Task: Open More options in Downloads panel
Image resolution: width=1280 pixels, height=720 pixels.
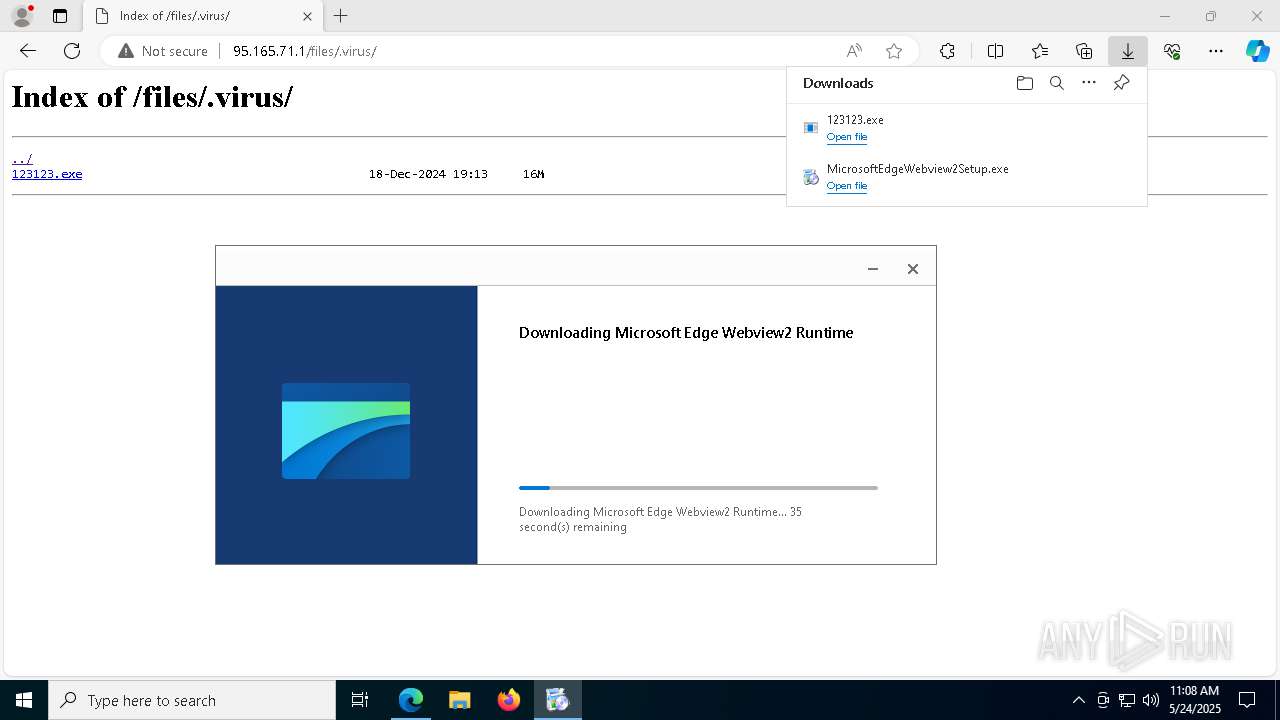Action: coord(1089,83)
